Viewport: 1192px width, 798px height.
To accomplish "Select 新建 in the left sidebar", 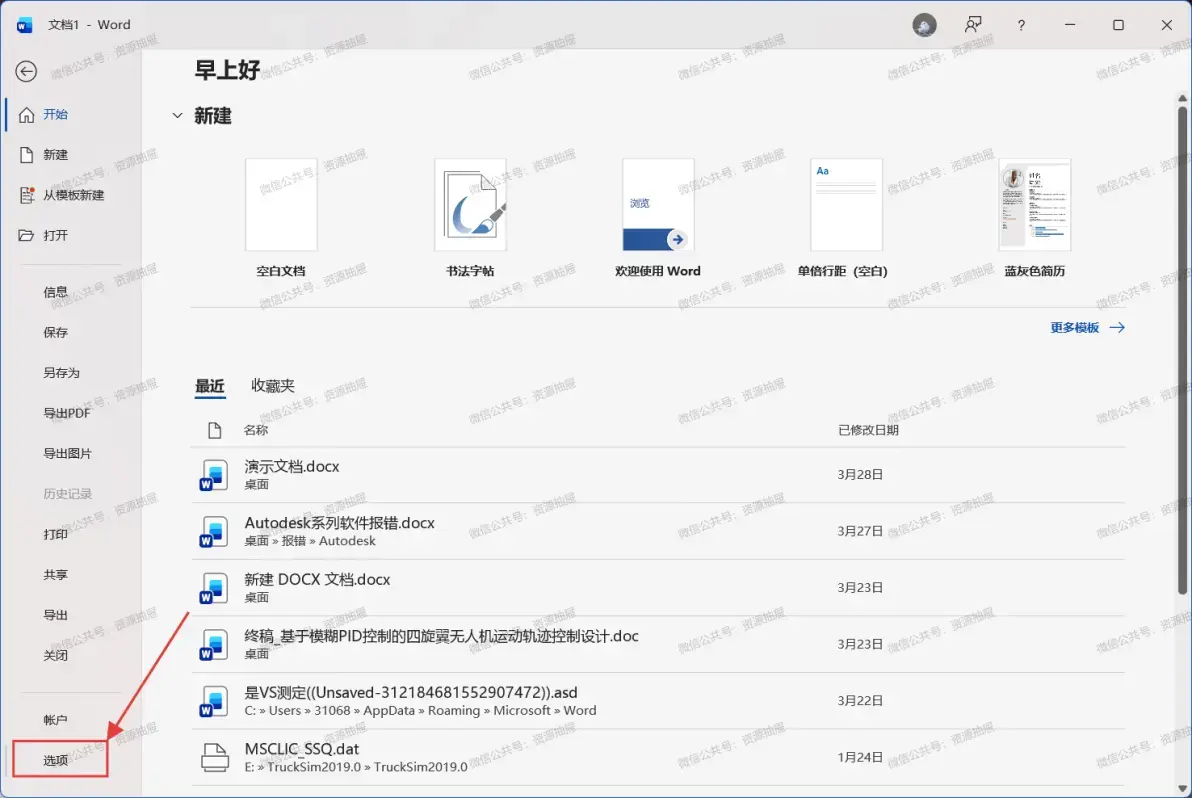I will [55, 155].
